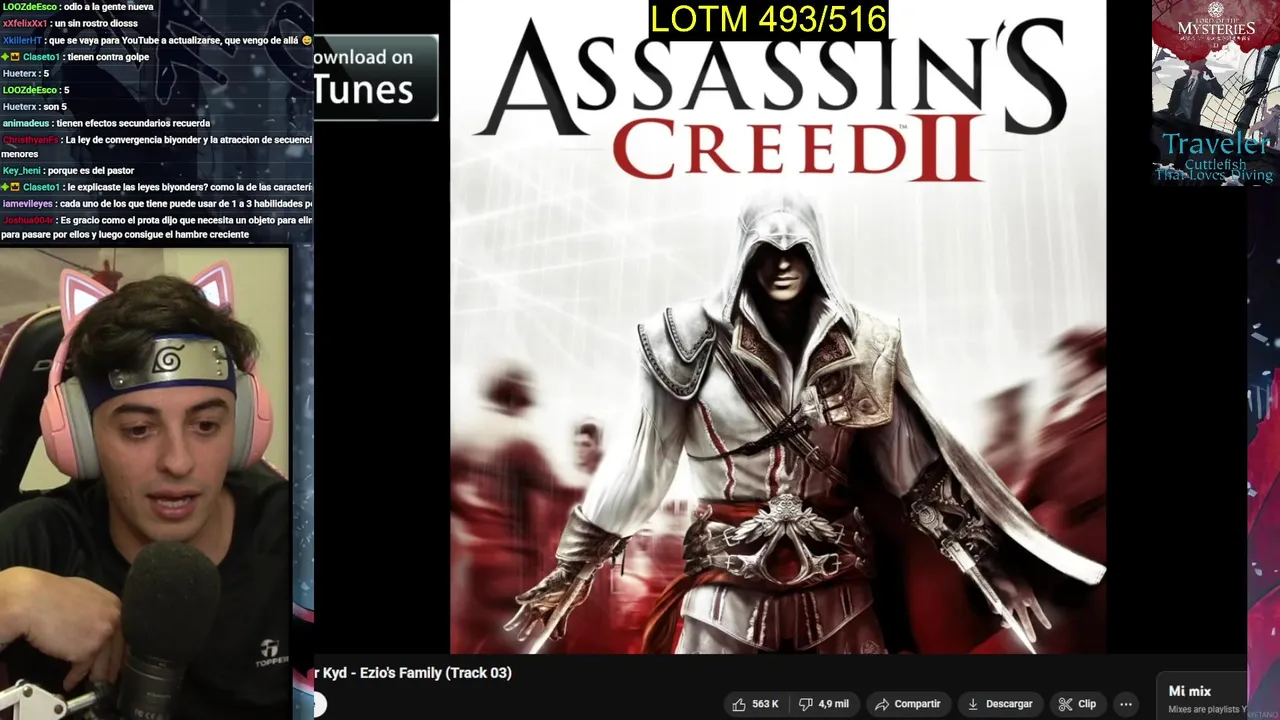Click chat username ChristhyanFs
This screenshot has width=1280, height=720.
(31, 140)
